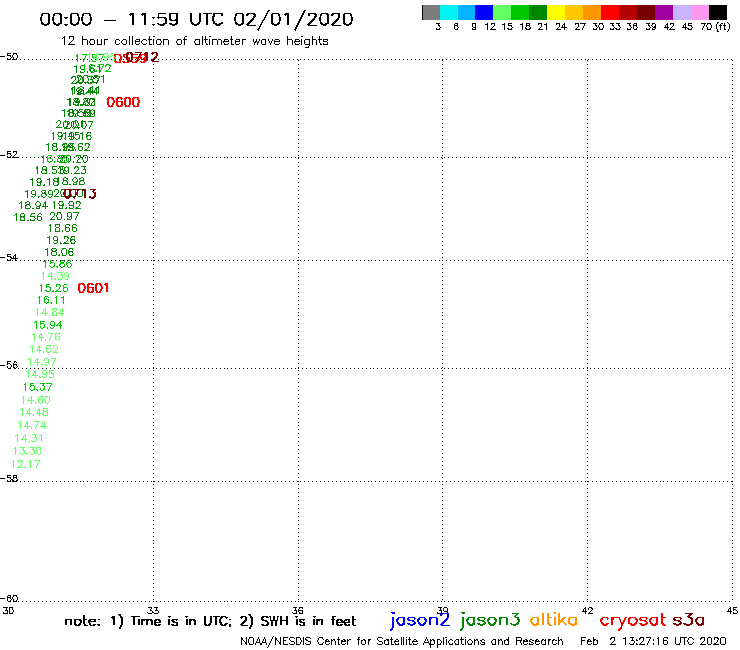This screenshot has height=650, width=740.
Task: Click the gray swatch in the color scale
Action: tap(431, 12)
